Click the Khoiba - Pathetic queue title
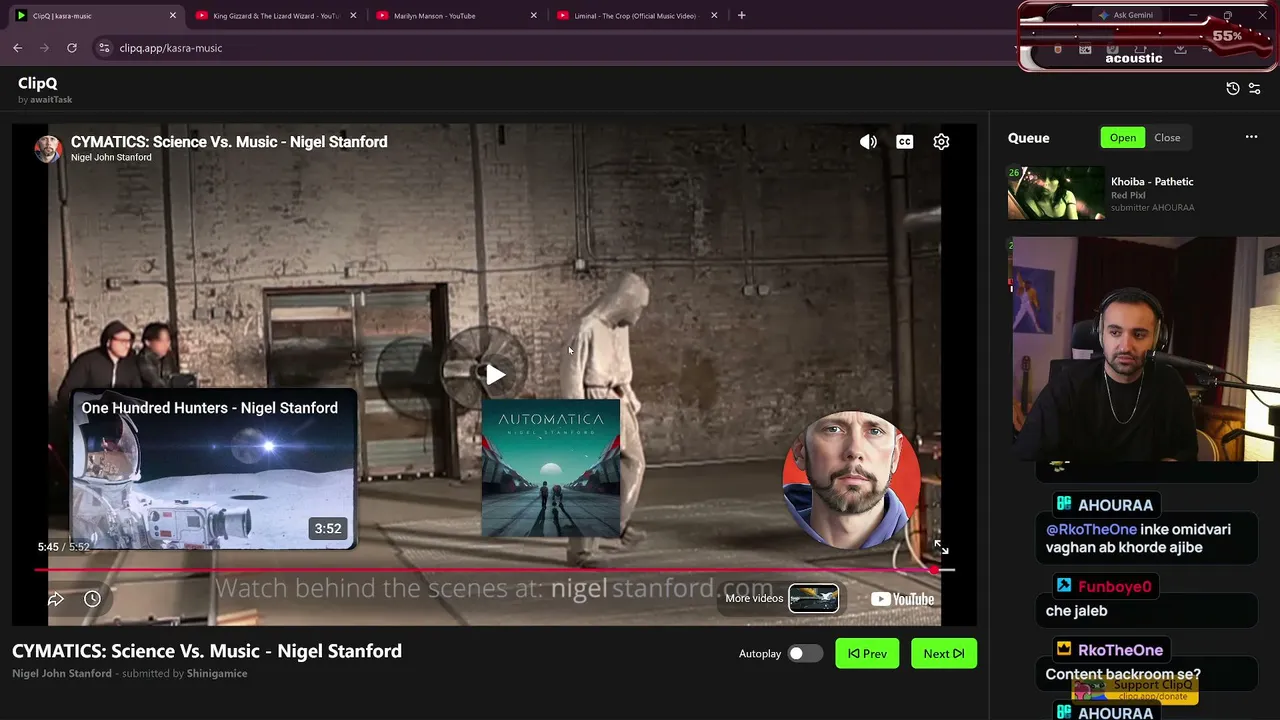 [1152, 182]
